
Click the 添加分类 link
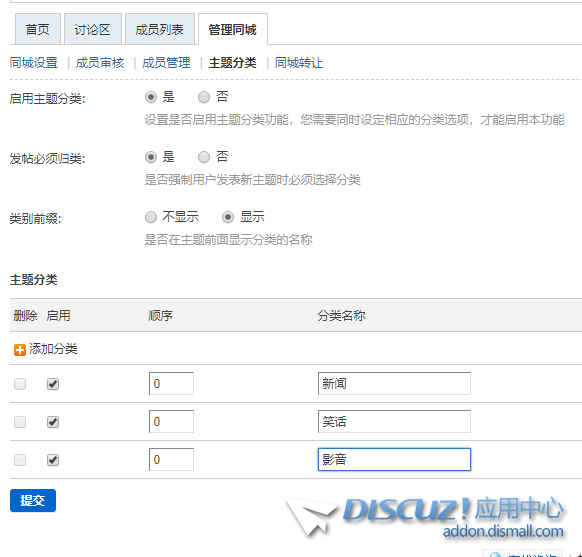tap(53, 349)
